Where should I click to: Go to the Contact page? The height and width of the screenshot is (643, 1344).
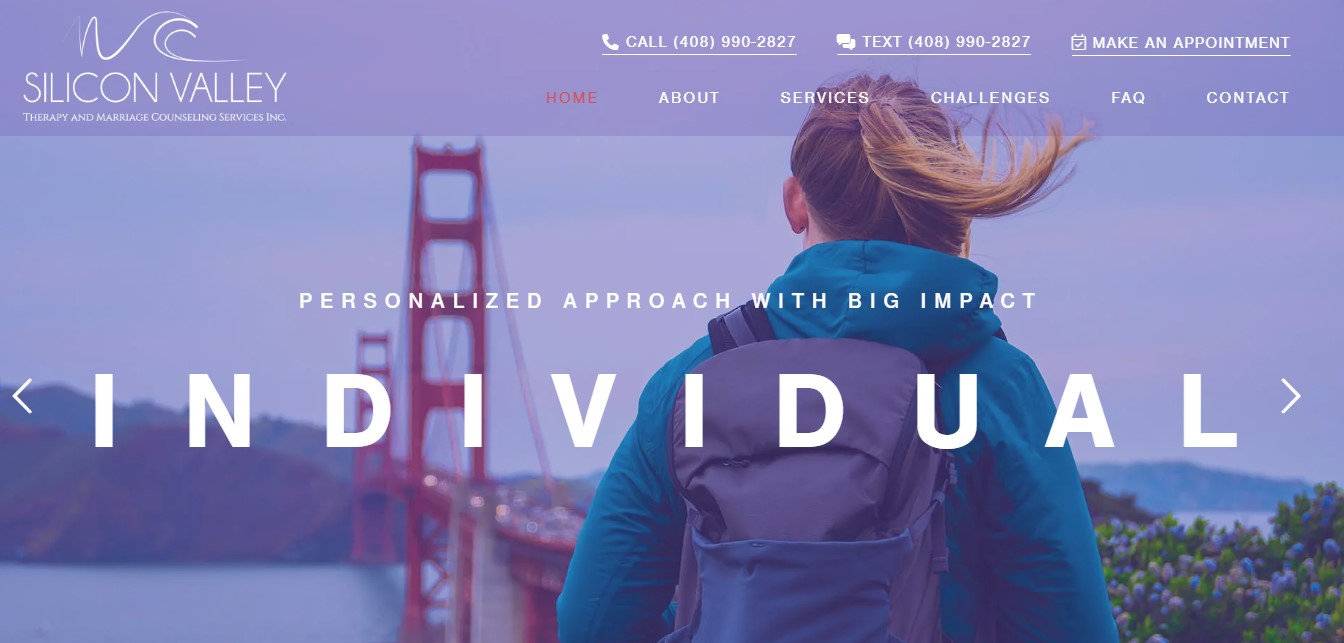(x=1248, y=98)
